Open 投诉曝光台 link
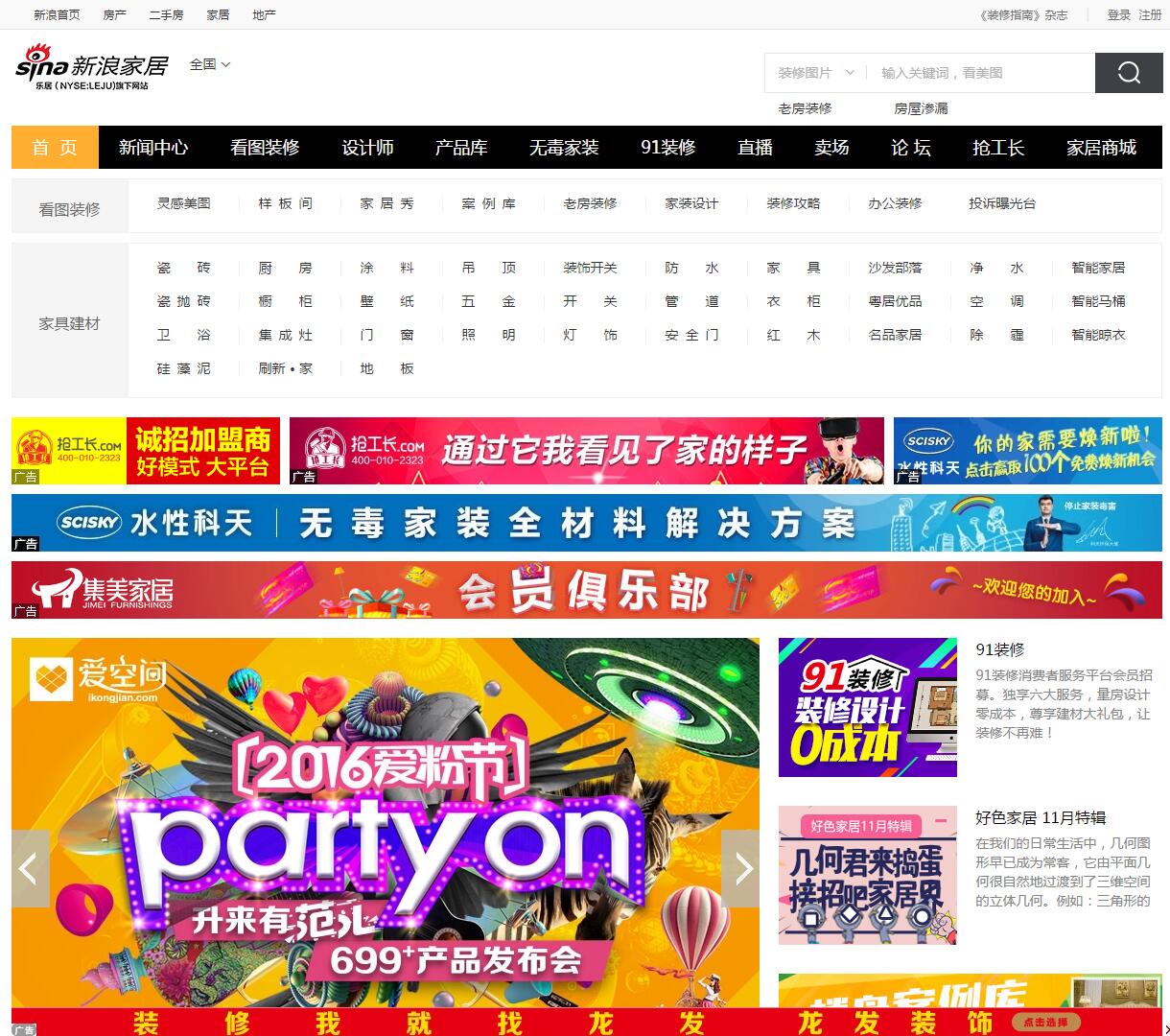 click(x=1002, y=203)
